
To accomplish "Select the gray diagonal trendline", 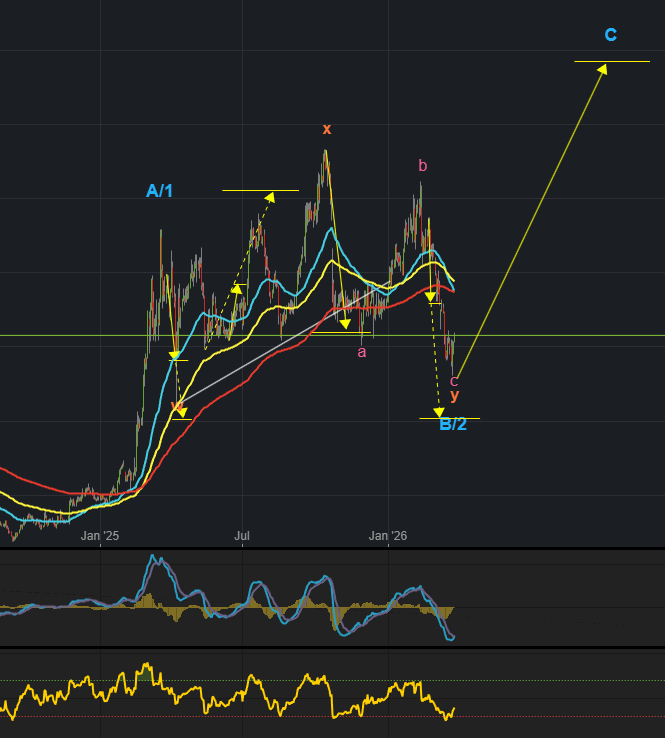I will pos(280,352).
